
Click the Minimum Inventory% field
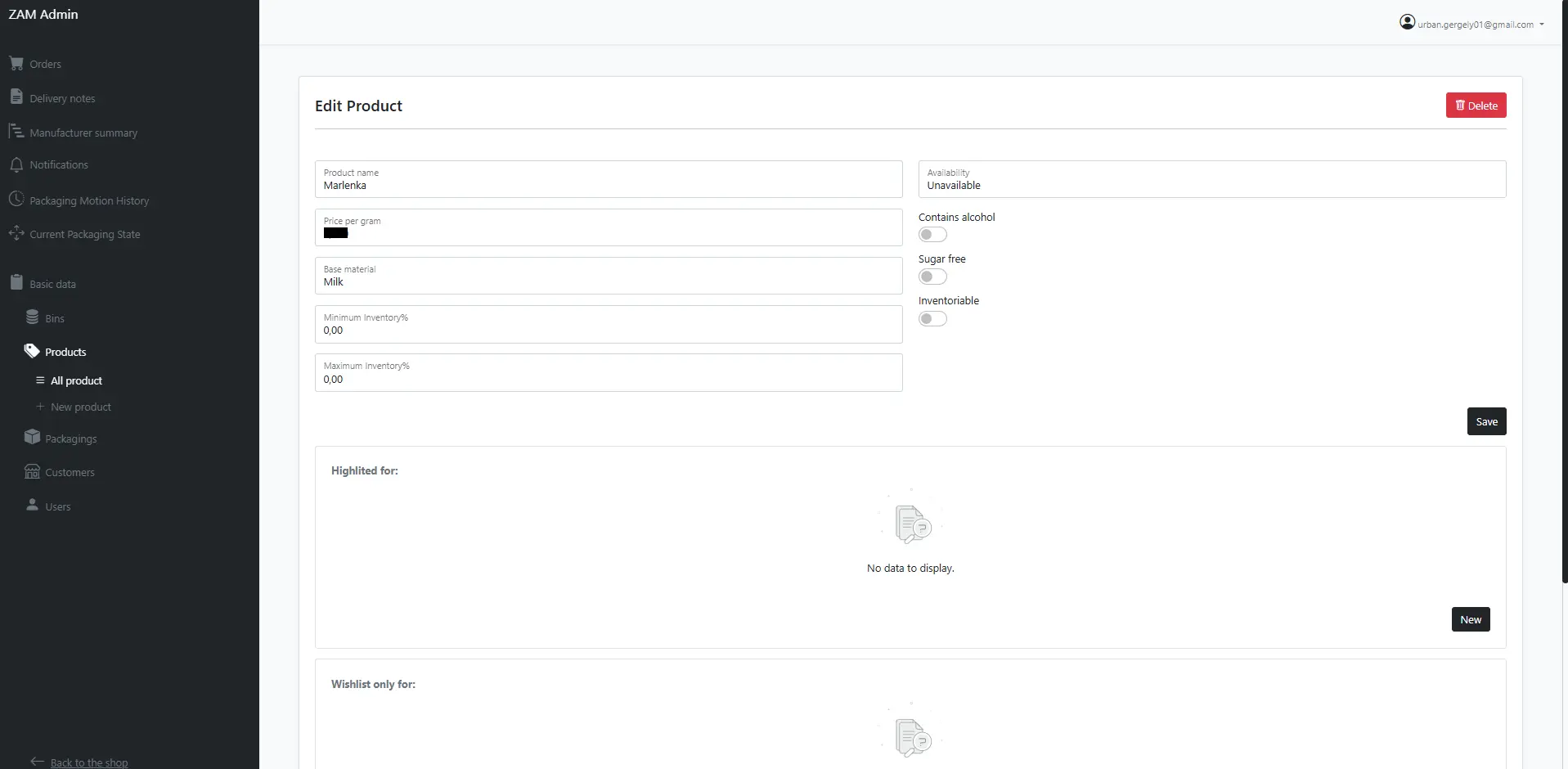[609, 324]
